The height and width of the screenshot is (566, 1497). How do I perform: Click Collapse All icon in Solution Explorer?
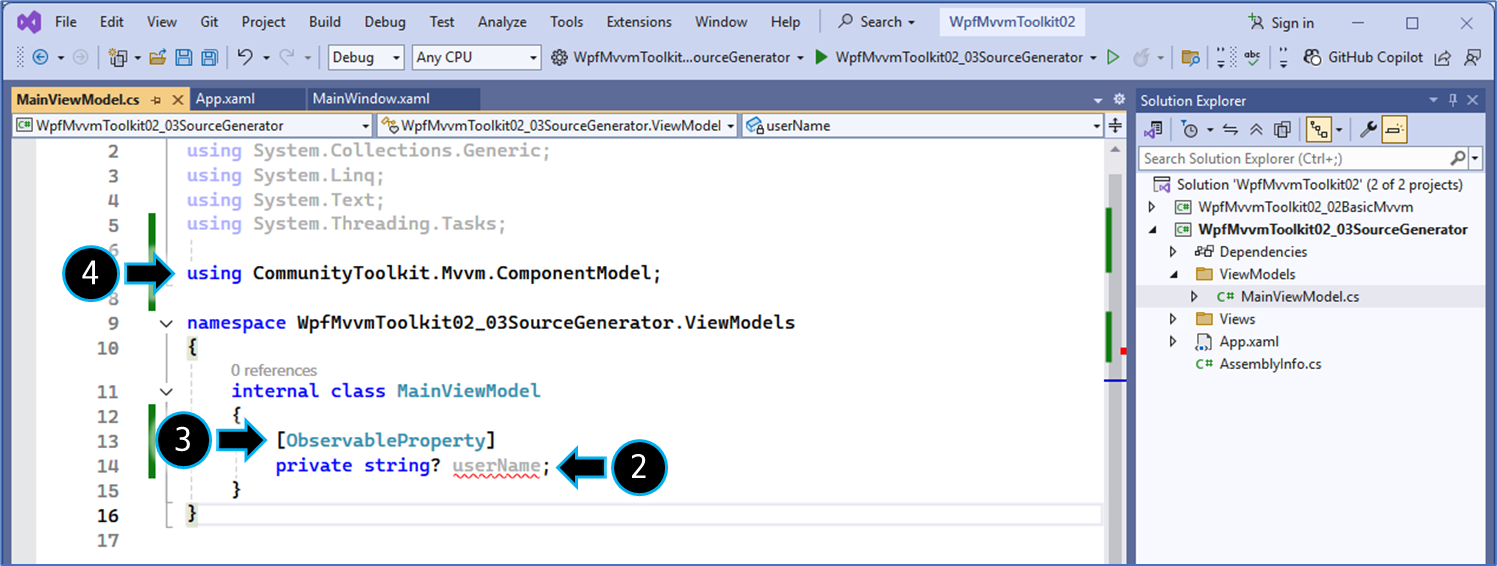coord(1256,129)
